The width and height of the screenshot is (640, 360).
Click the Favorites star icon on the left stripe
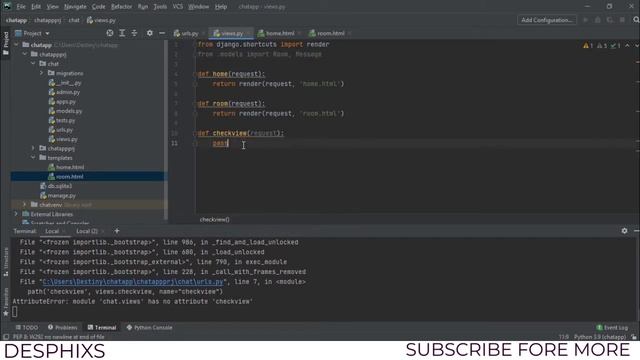[x=5, y=313]
